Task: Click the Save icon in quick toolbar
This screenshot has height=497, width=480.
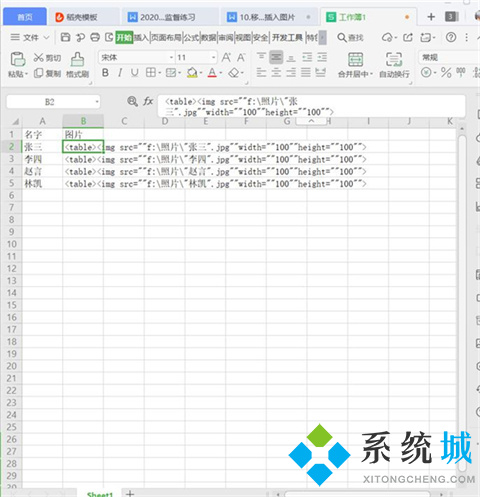Action: [x=65, y=37]
